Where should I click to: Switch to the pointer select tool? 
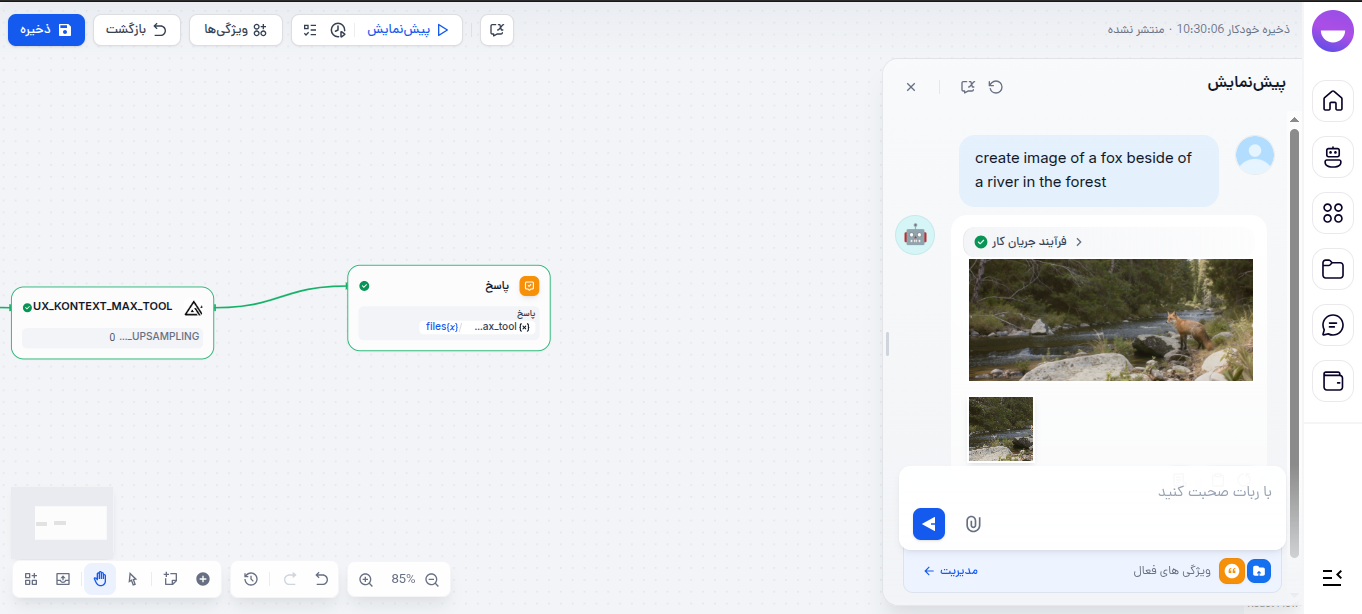click(133, 579)
